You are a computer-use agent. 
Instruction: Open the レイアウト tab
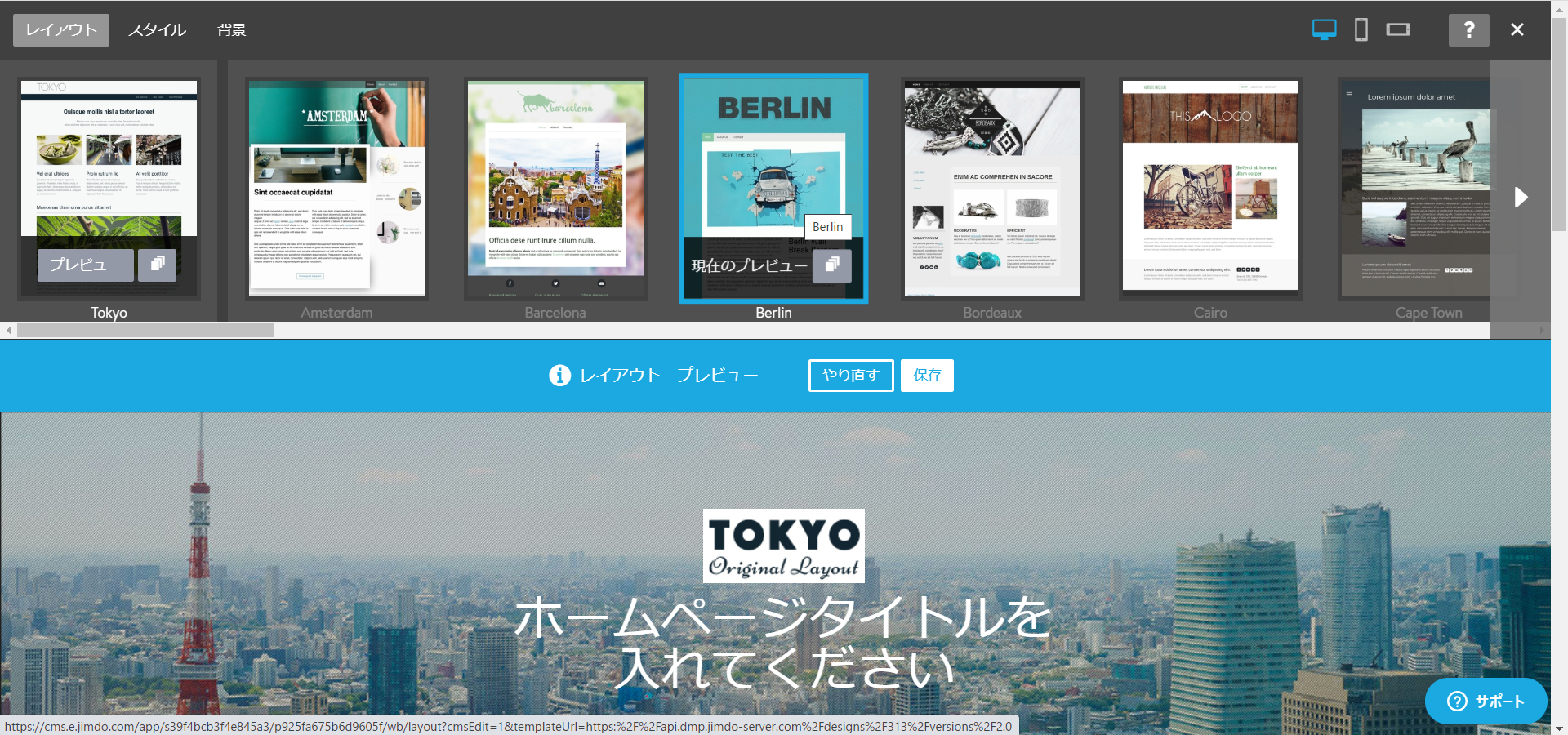61,30
